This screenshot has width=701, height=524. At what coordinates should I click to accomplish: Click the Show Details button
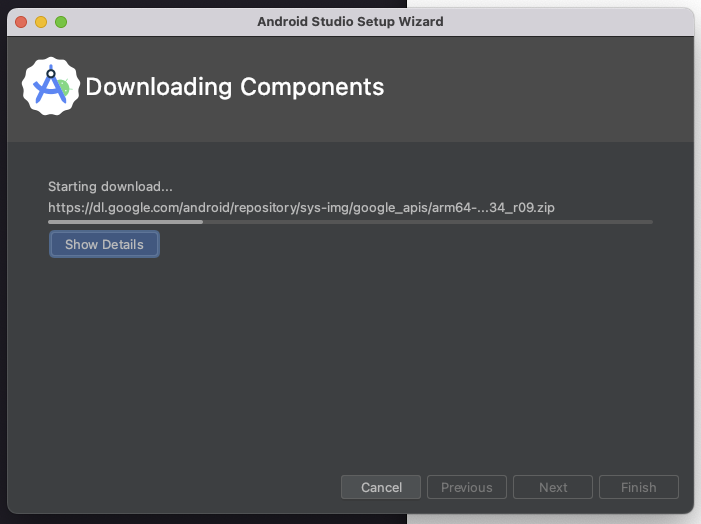[x=104, y=244]
